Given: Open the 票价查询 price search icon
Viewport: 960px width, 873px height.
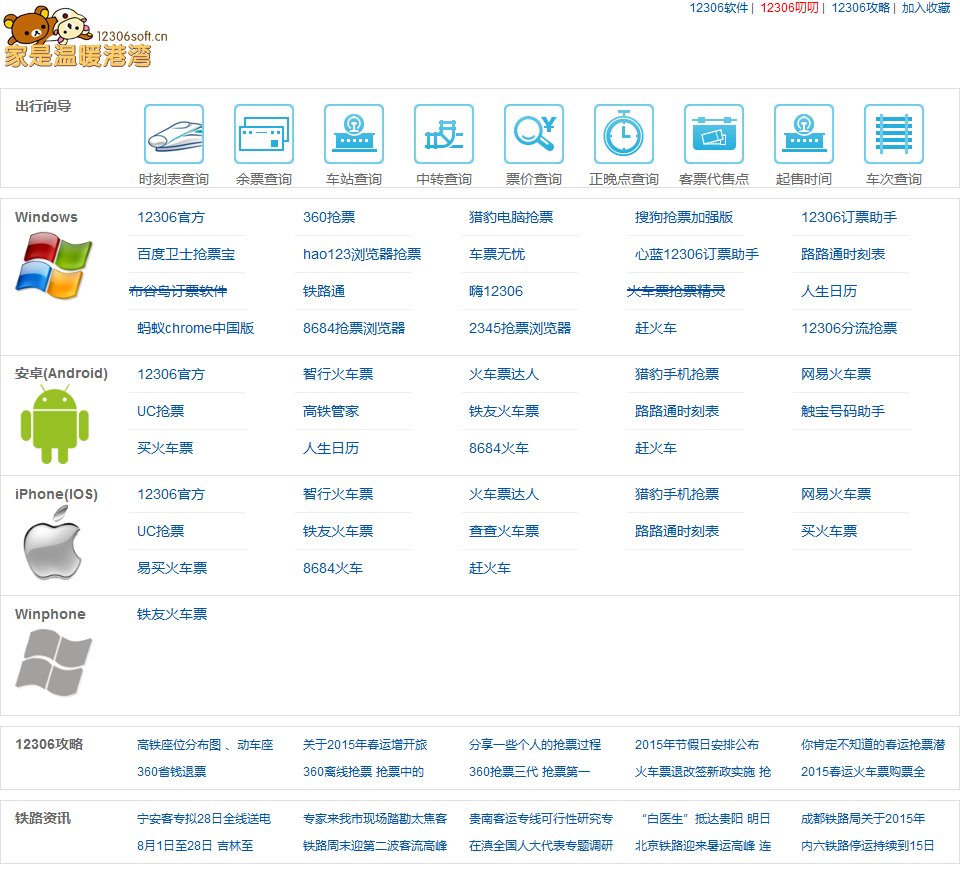Looking at the screenshot, I should (534, 134).
